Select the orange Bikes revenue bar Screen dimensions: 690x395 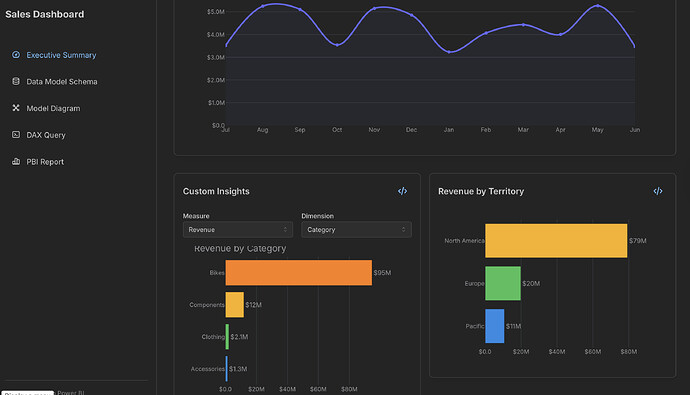[x=299, y=273]
